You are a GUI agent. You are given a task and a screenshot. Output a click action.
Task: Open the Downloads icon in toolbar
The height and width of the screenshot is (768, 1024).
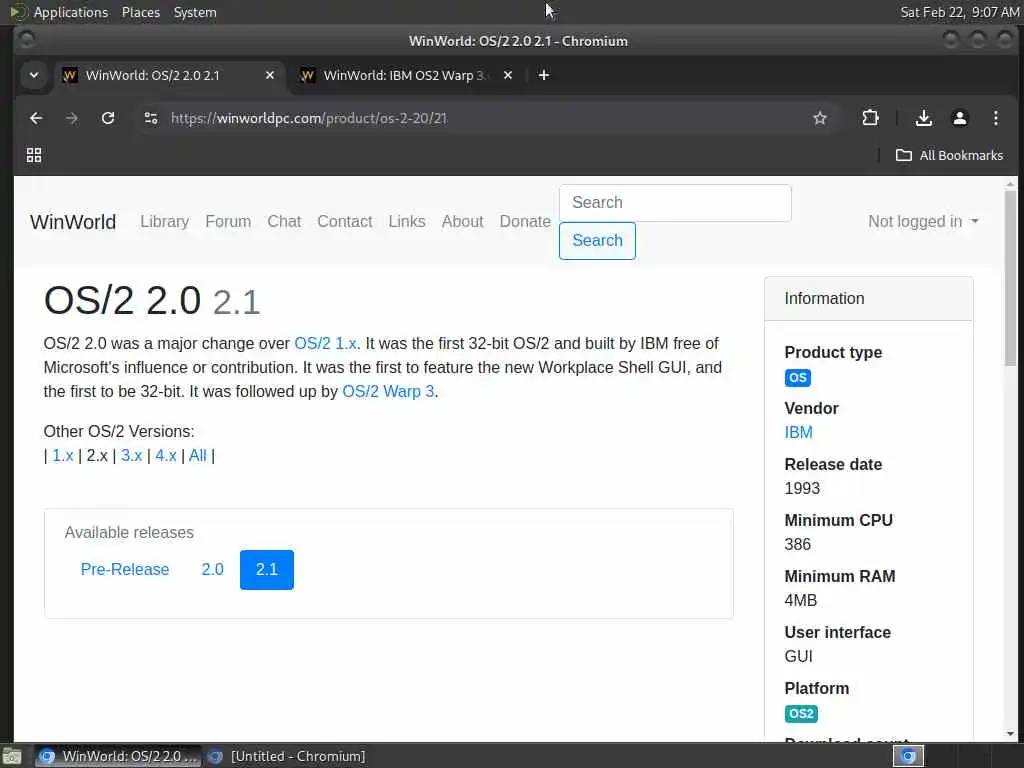(x=923, y=118)
